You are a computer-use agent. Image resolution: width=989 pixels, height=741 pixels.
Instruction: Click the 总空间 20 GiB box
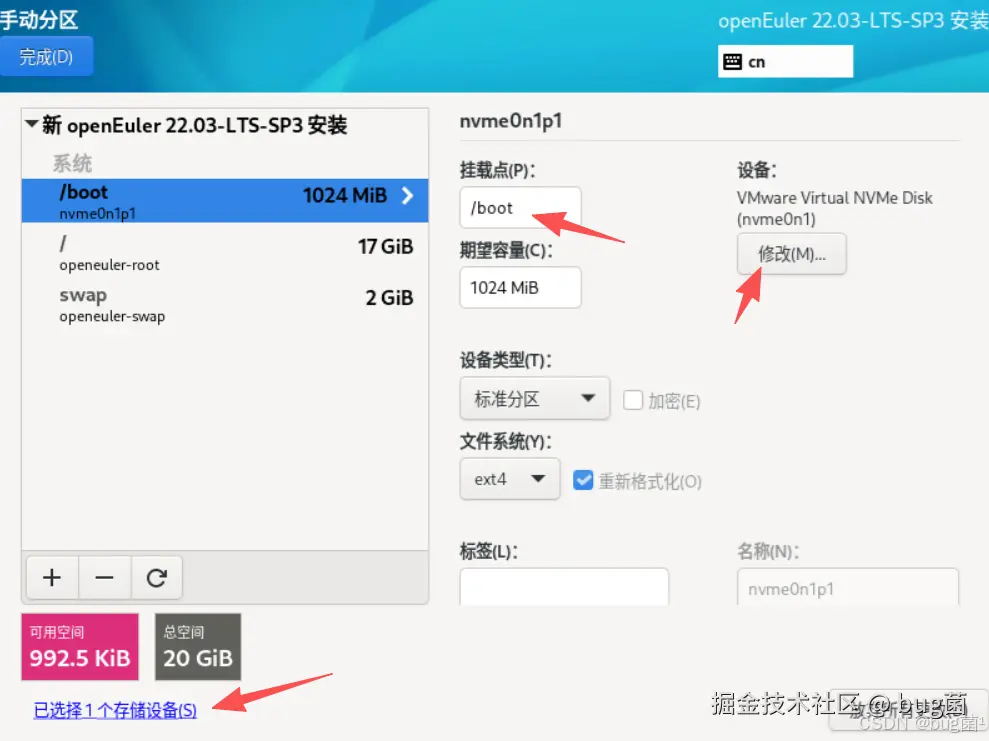click(x=198, y=647)
